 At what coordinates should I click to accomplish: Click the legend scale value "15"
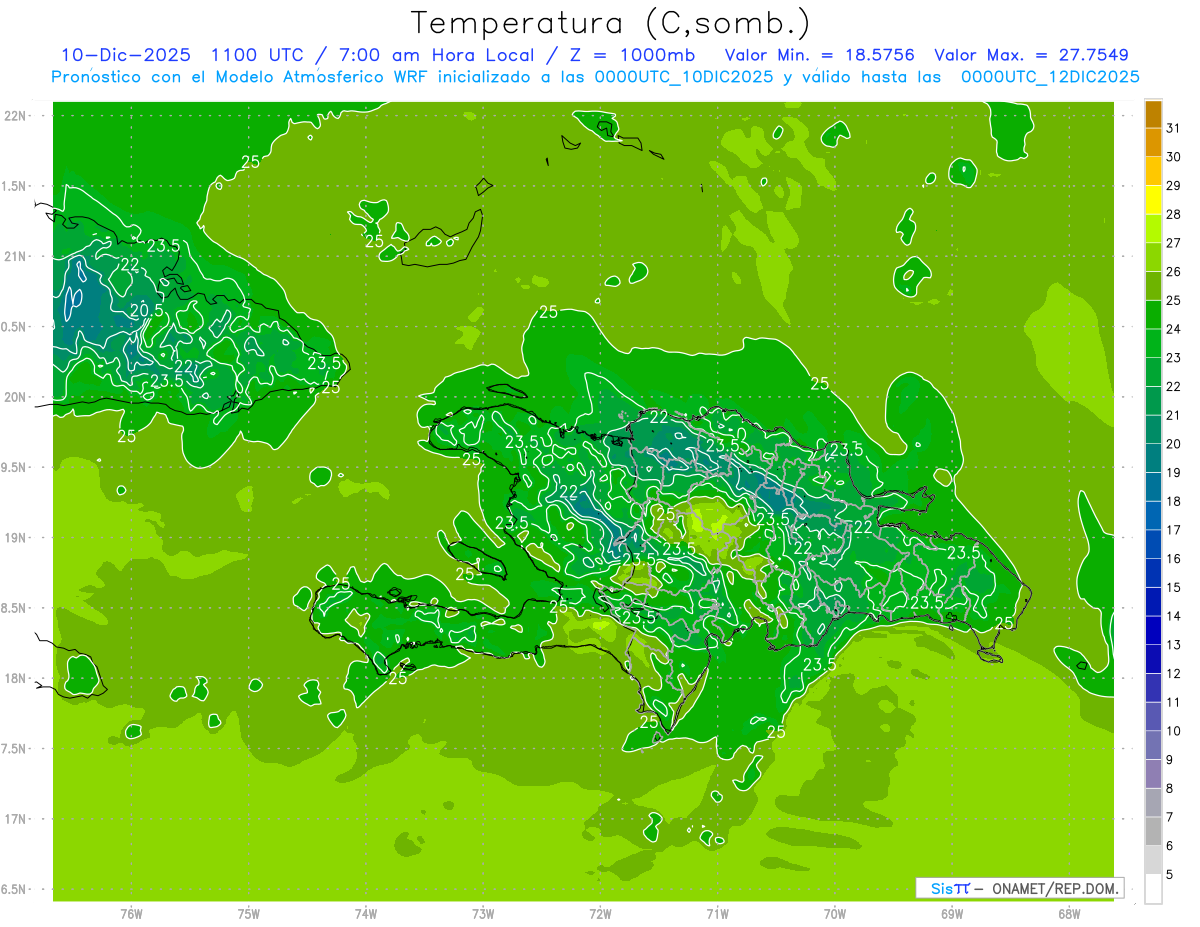pyautogui.click(x=1174, y=588)
